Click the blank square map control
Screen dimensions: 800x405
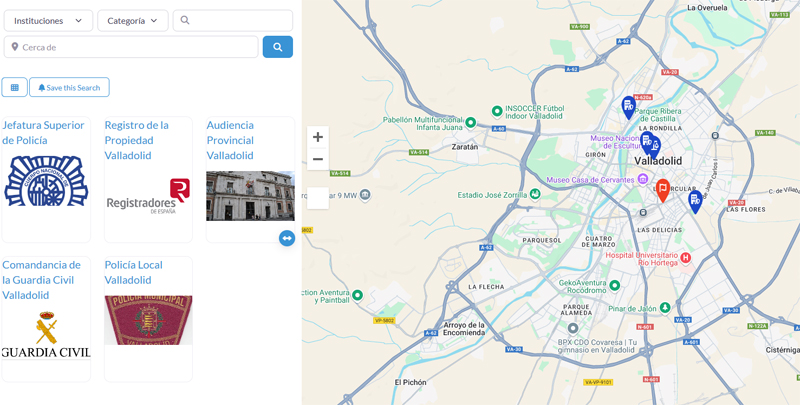click(317, 198)
